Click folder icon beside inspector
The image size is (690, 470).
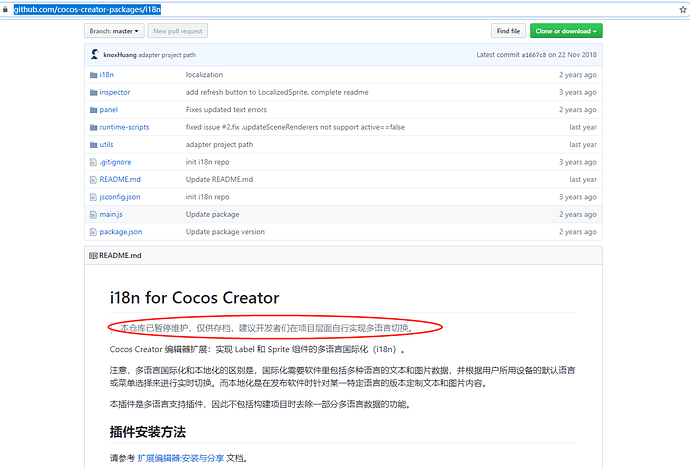pos(93,92)
